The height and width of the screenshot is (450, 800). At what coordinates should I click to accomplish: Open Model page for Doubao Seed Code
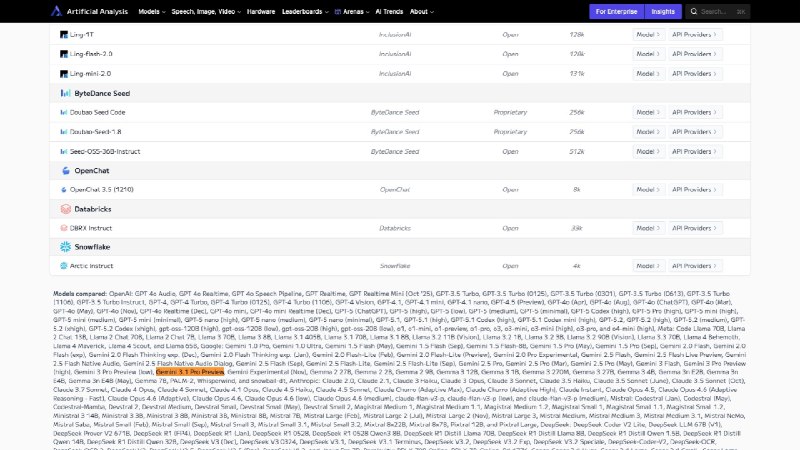647,112
